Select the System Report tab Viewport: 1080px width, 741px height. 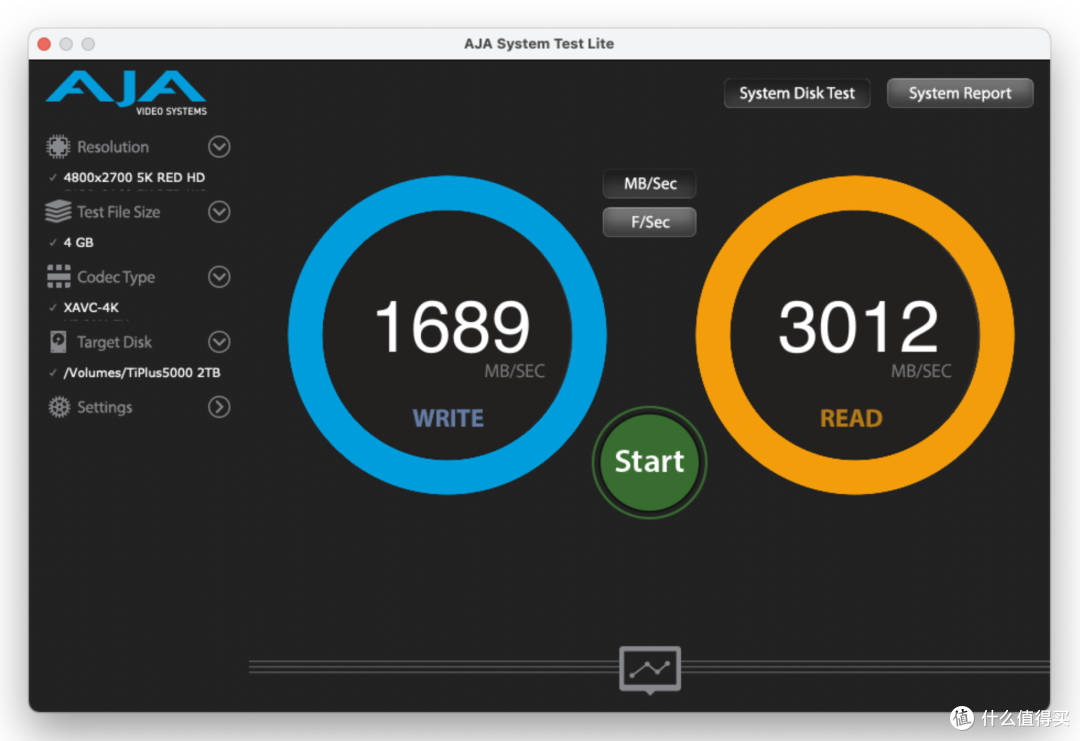[x=959, y=93]
